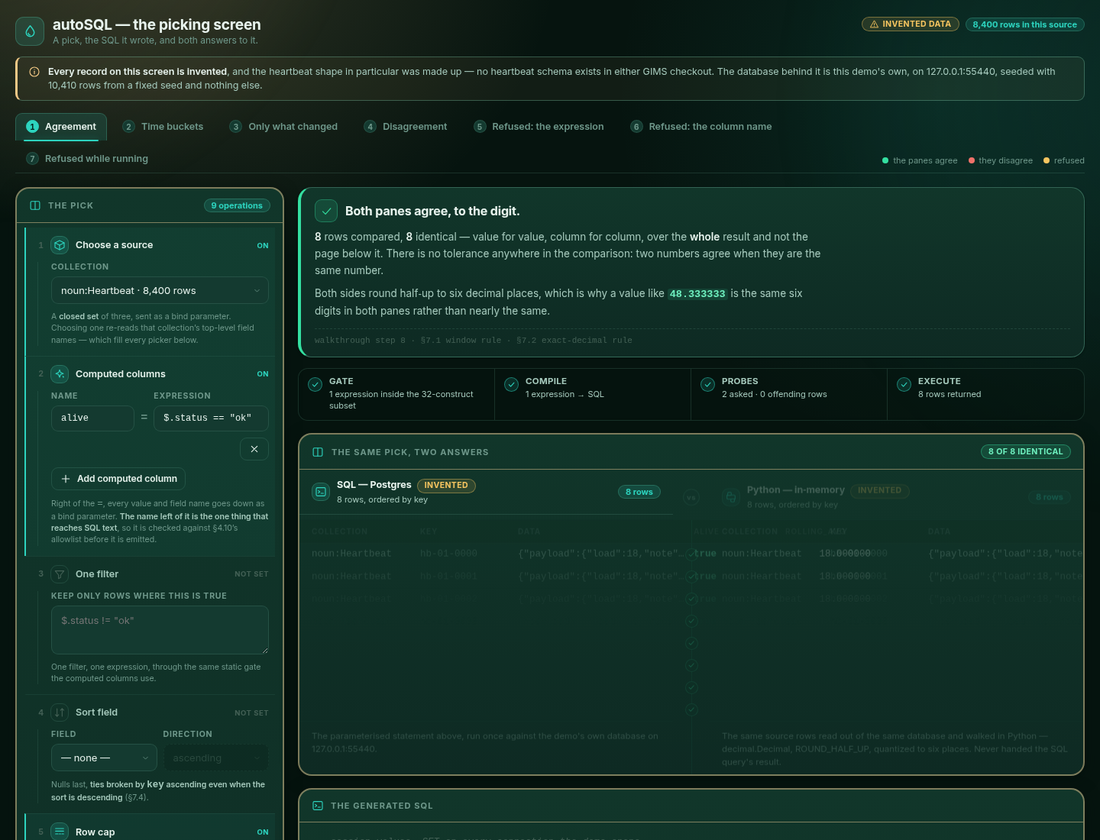The width and height of the screenshot is (1100, 840).
Task: Toggle the NOT SET state of One filter
Action: pos(251,574)
